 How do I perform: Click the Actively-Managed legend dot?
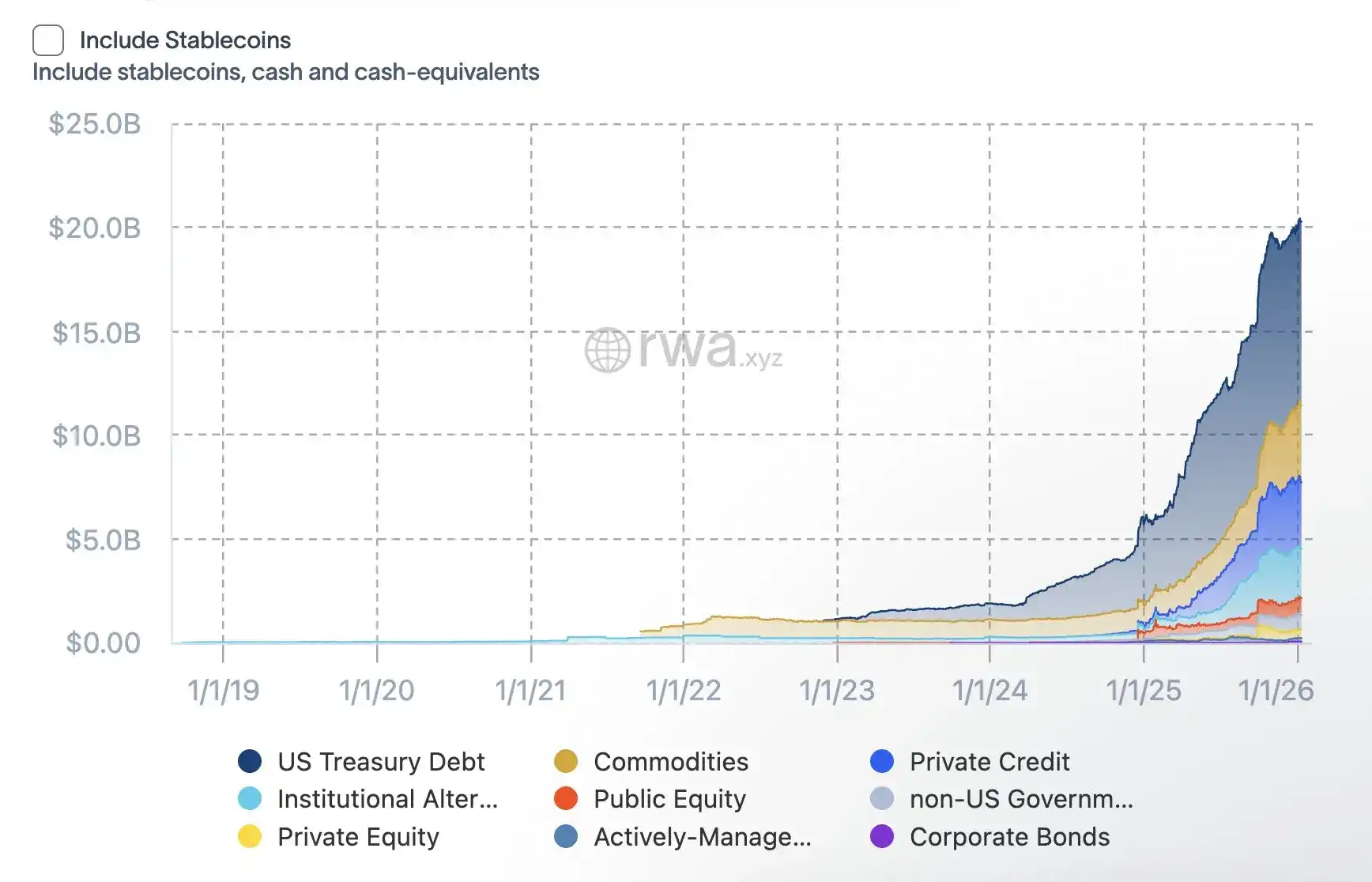566,836
